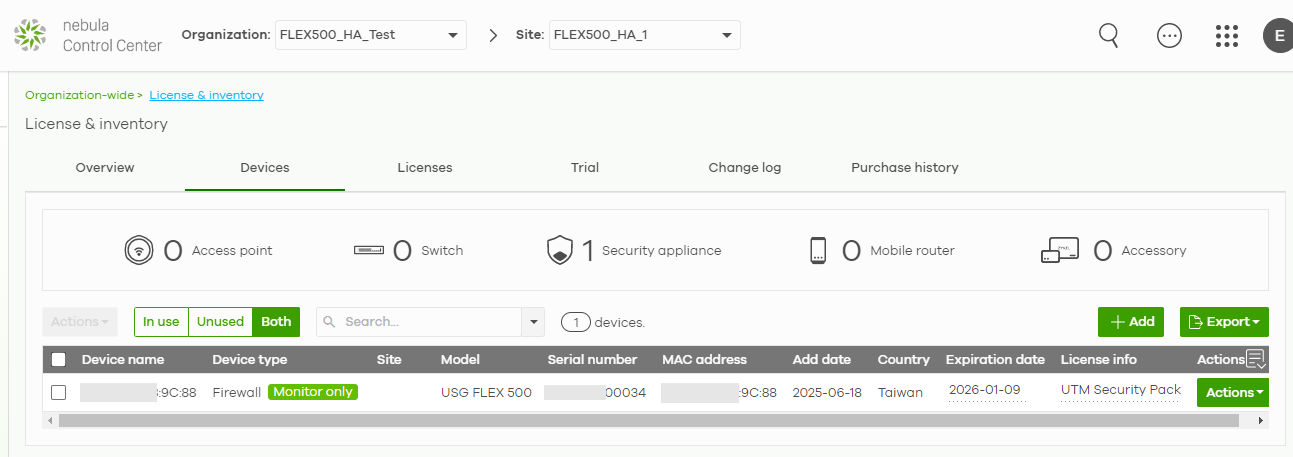Sort by Country column header

pos(904,359)
